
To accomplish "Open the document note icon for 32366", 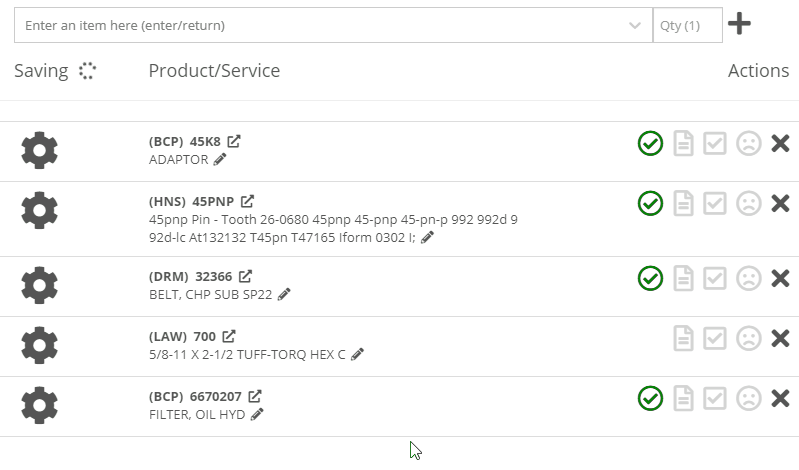I will pos(683,278).
